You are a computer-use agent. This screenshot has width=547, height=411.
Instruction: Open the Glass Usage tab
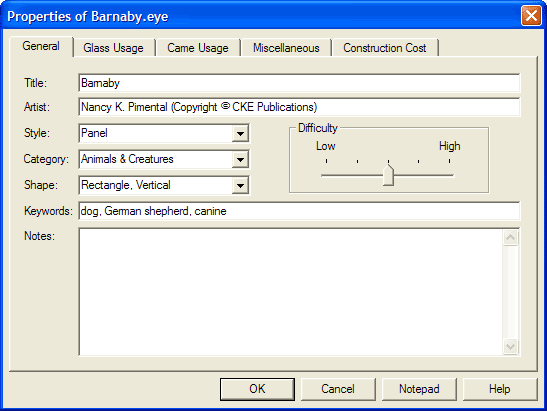(113, 48)
